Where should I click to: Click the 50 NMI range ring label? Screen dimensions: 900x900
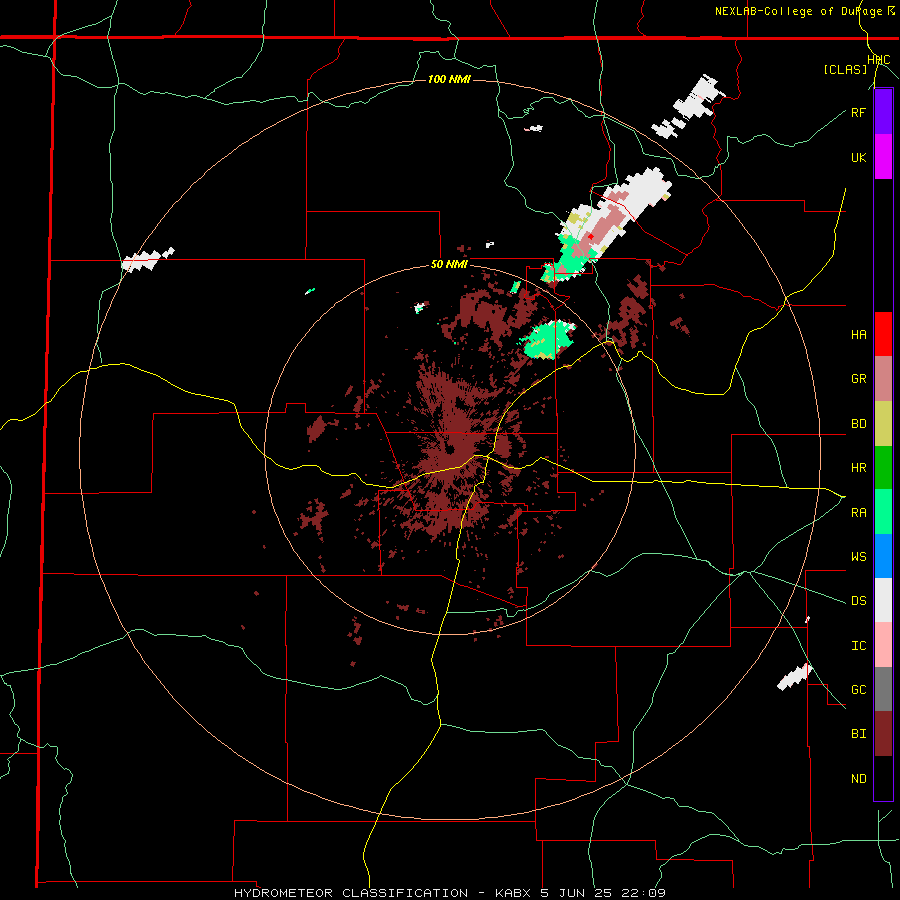tap(449, 265)
